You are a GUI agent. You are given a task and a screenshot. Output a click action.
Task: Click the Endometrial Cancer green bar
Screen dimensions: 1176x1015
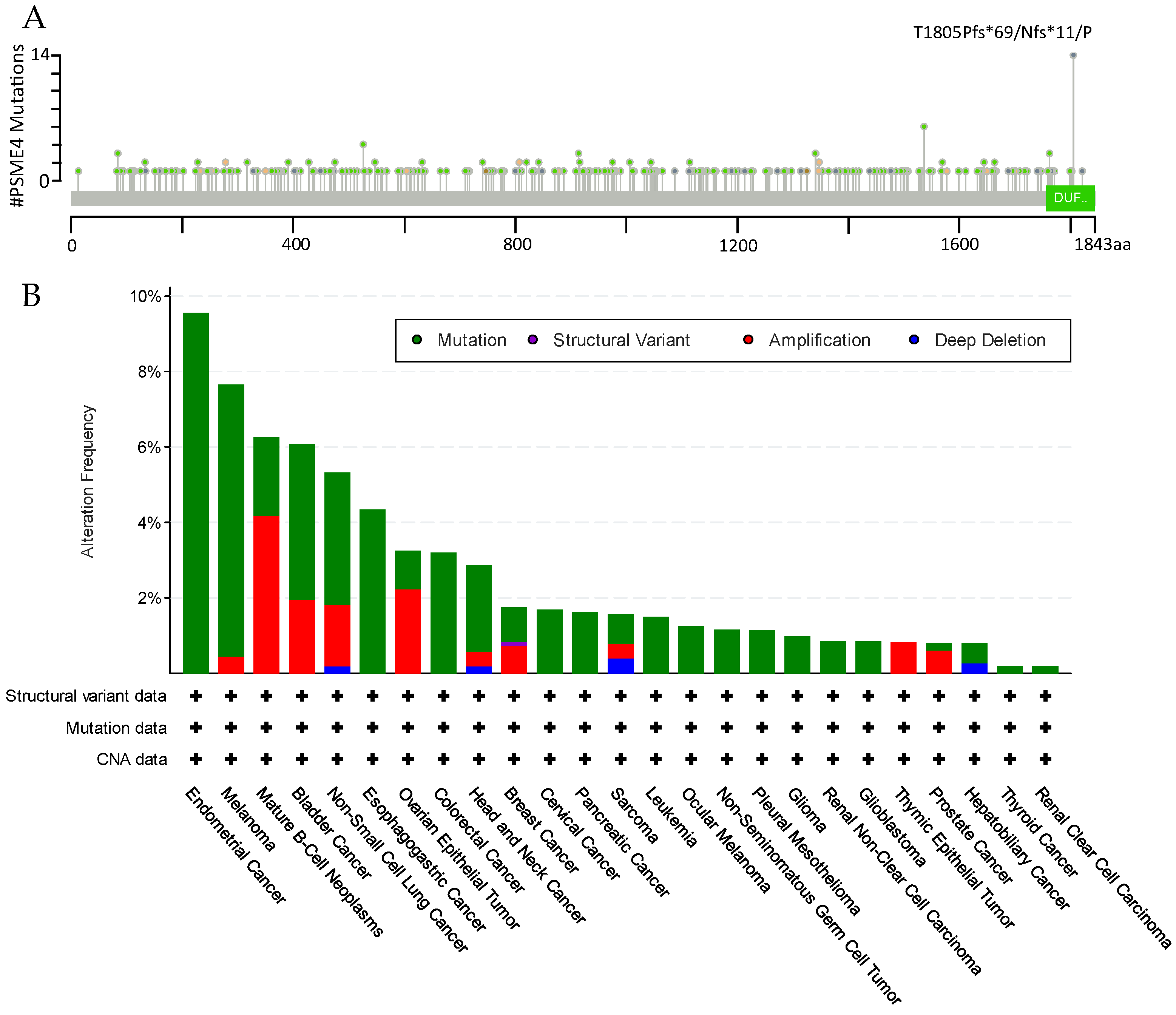tap(195, 492)
